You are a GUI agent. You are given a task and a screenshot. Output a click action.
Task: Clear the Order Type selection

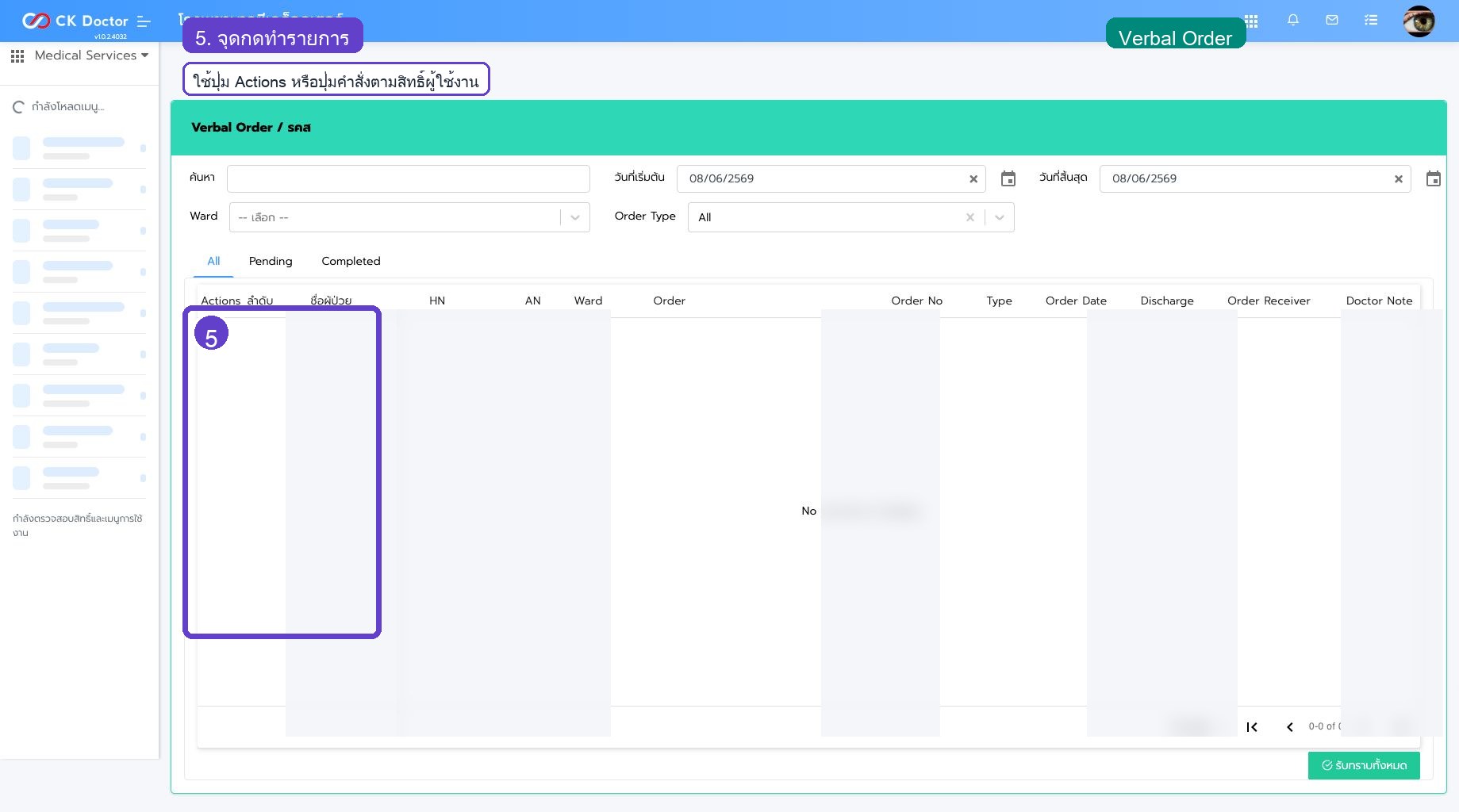(969, 217)
